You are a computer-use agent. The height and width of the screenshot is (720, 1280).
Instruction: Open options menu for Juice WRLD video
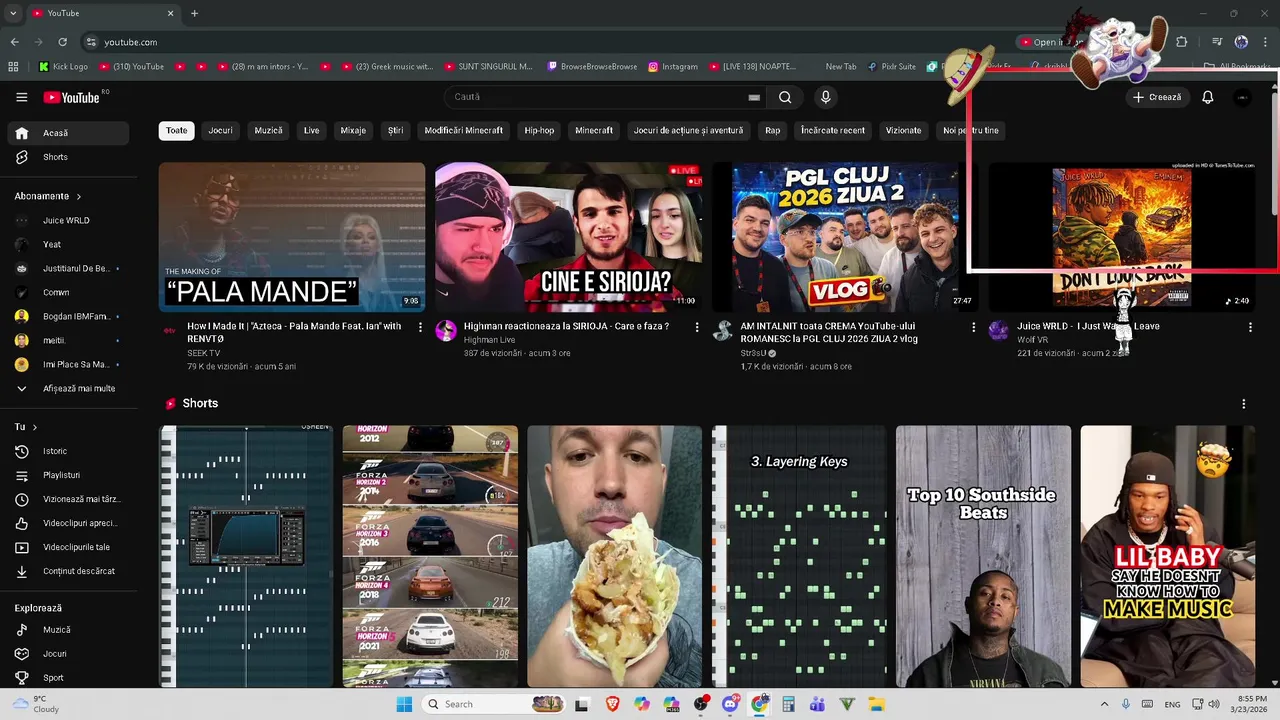coord(1250,327)
